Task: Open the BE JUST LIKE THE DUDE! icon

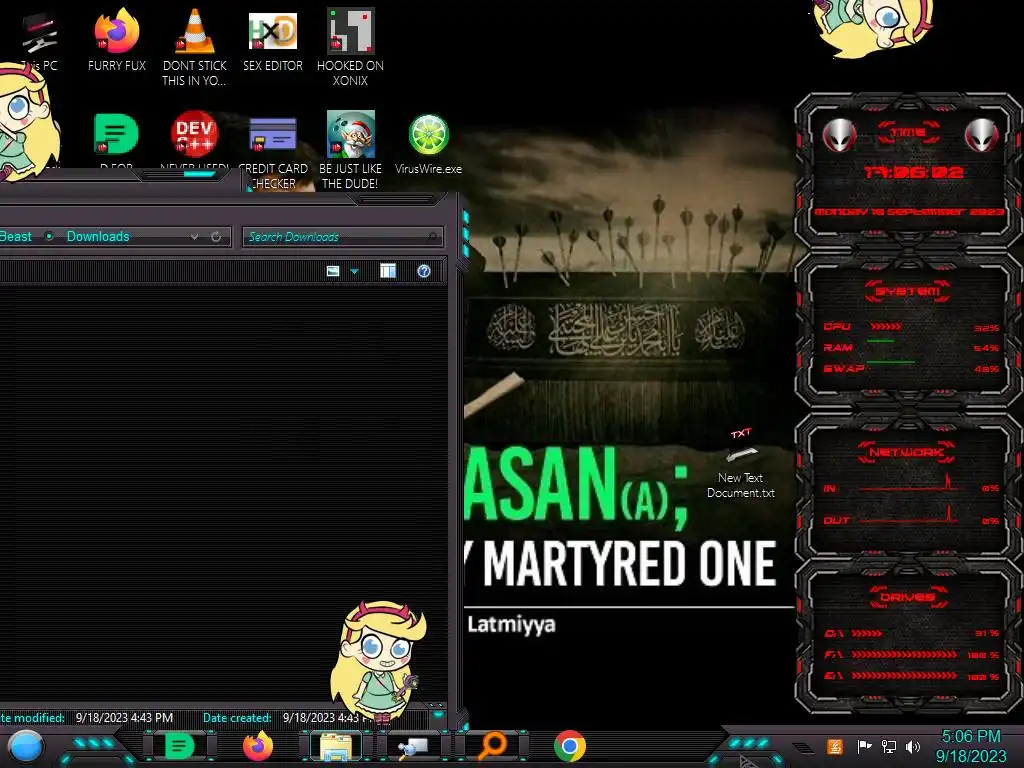Action: (x=350, y=150)
